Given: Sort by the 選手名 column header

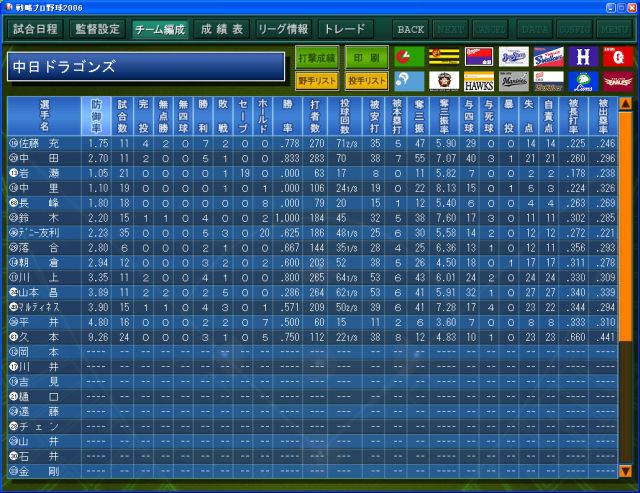Looking at the screenshot, I should tap(44, 116).
